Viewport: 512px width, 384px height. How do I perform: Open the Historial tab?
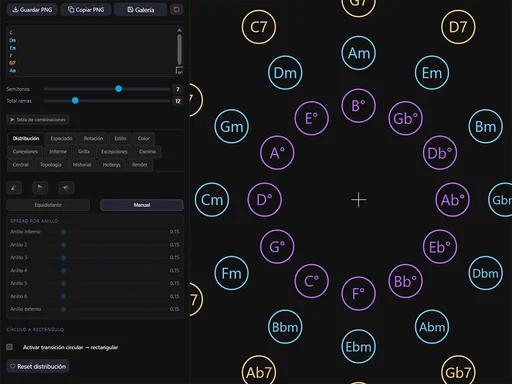82,165
